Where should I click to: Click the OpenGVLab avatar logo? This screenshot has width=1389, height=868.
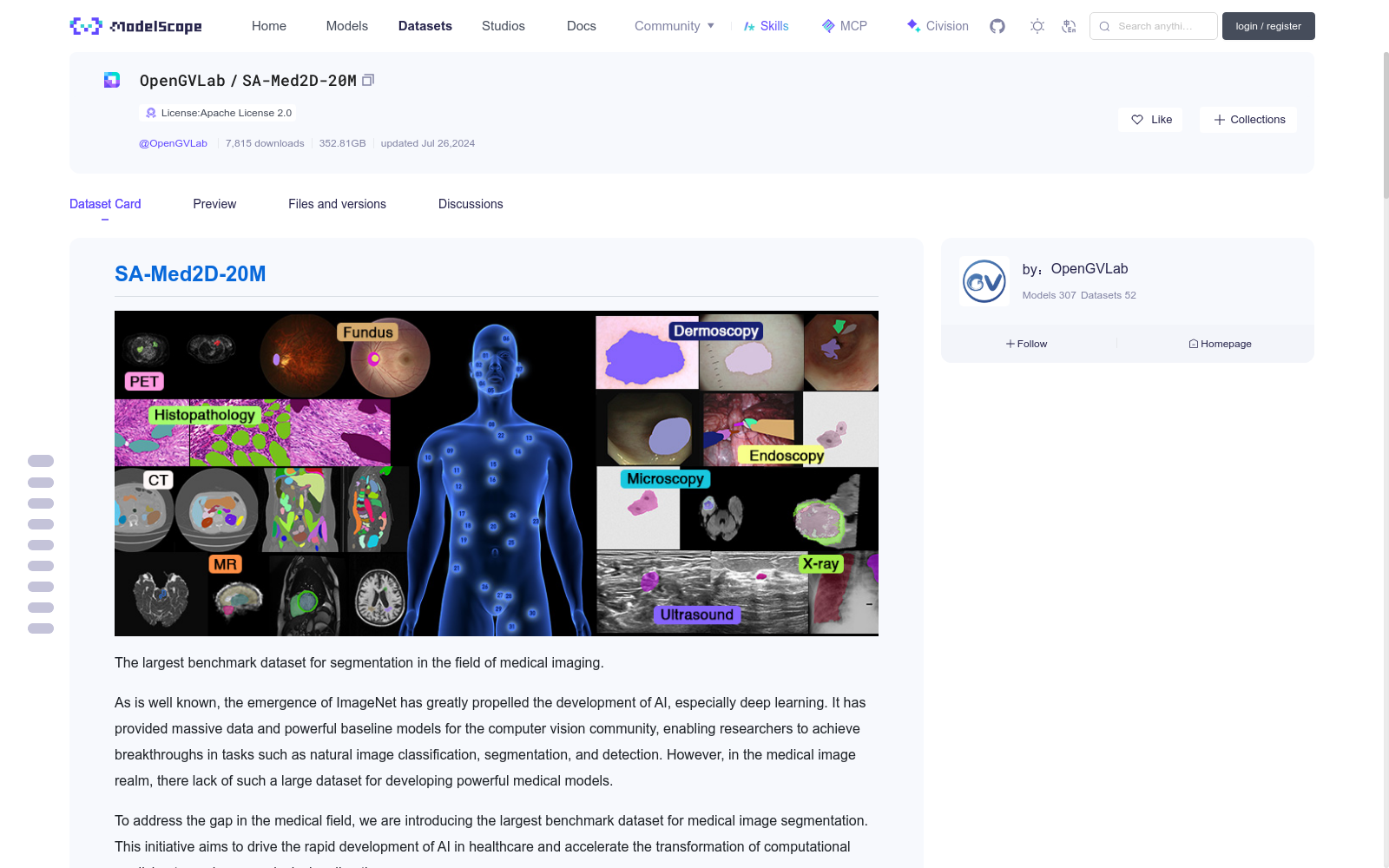pyautogui.click(x=984, y=281)
